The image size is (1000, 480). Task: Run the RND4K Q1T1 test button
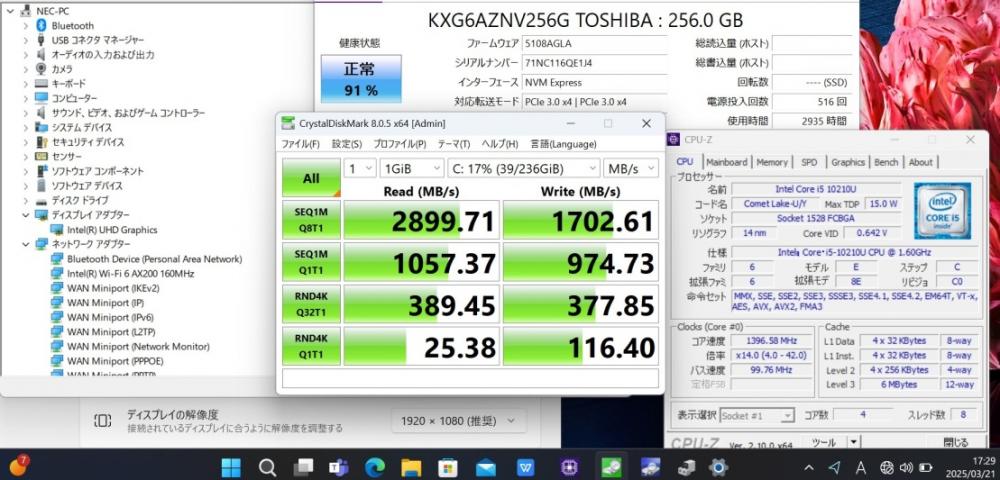click(311, 346)
